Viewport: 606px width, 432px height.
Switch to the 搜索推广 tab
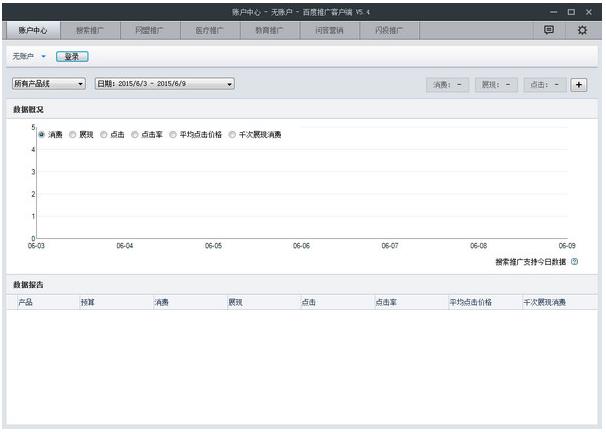[x=90, y=30]
